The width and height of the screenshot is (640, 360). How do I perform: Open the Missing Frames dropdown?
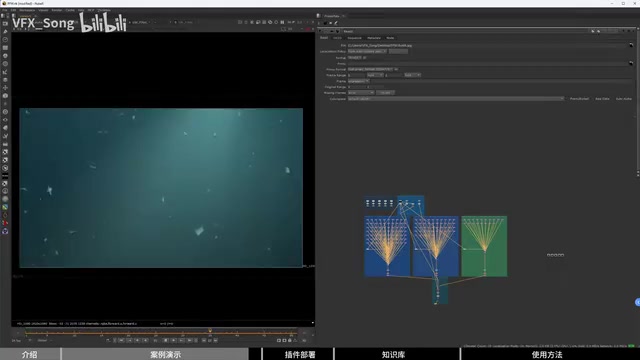(x=361, y=93)
